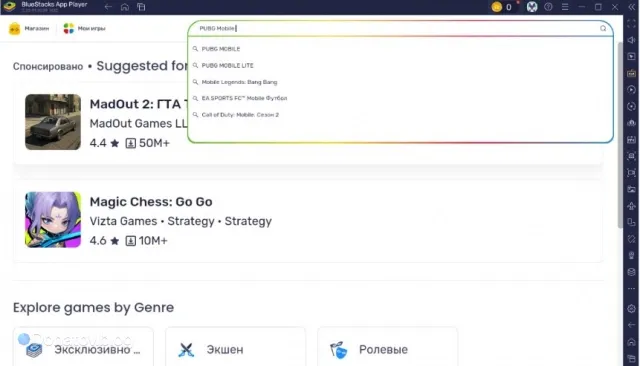Open the user account avatar
The image size is (640, 366).
tap(532, 7)
